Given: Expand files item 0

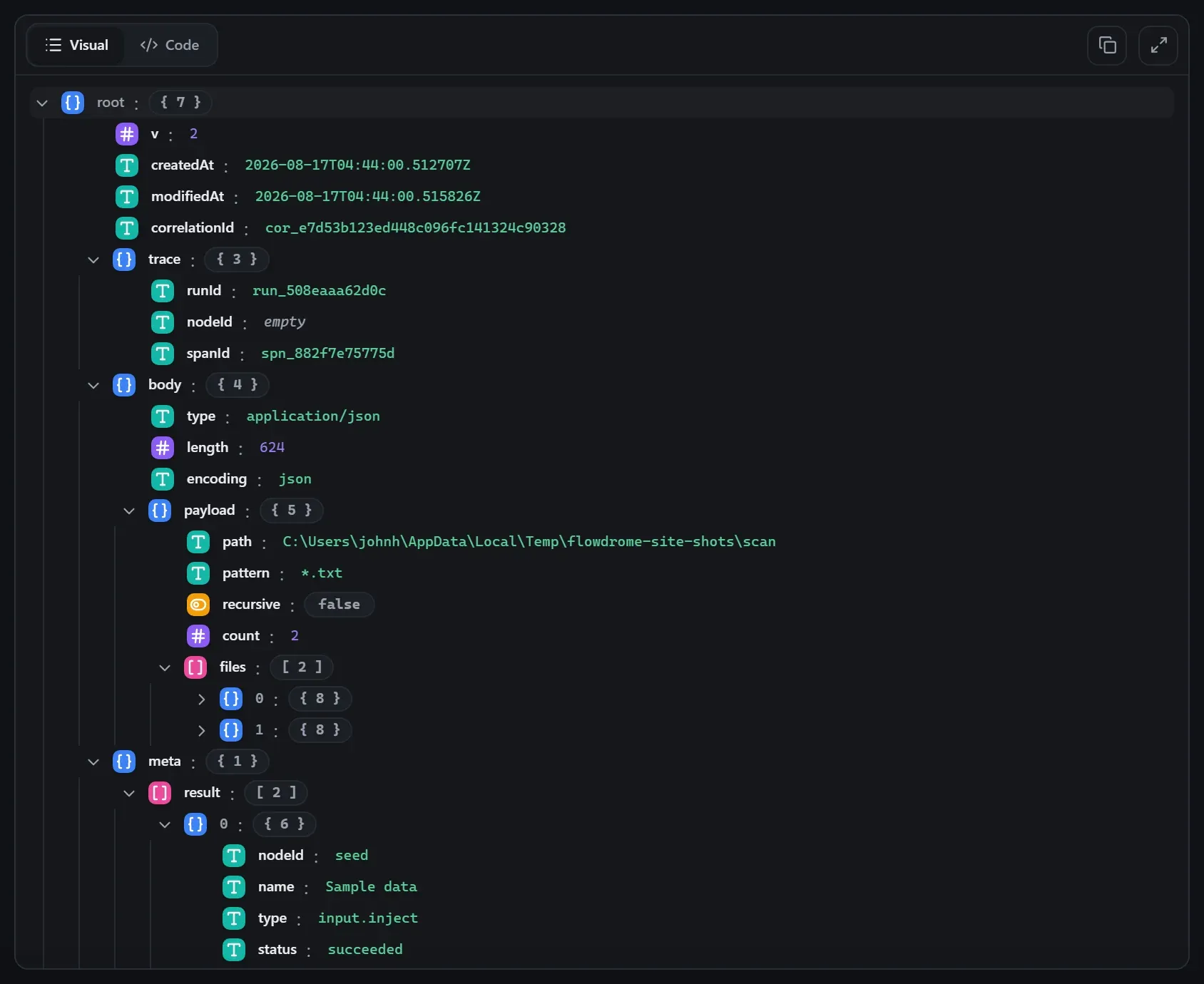Looking at the screenshot, I should [x=201, y=699].
